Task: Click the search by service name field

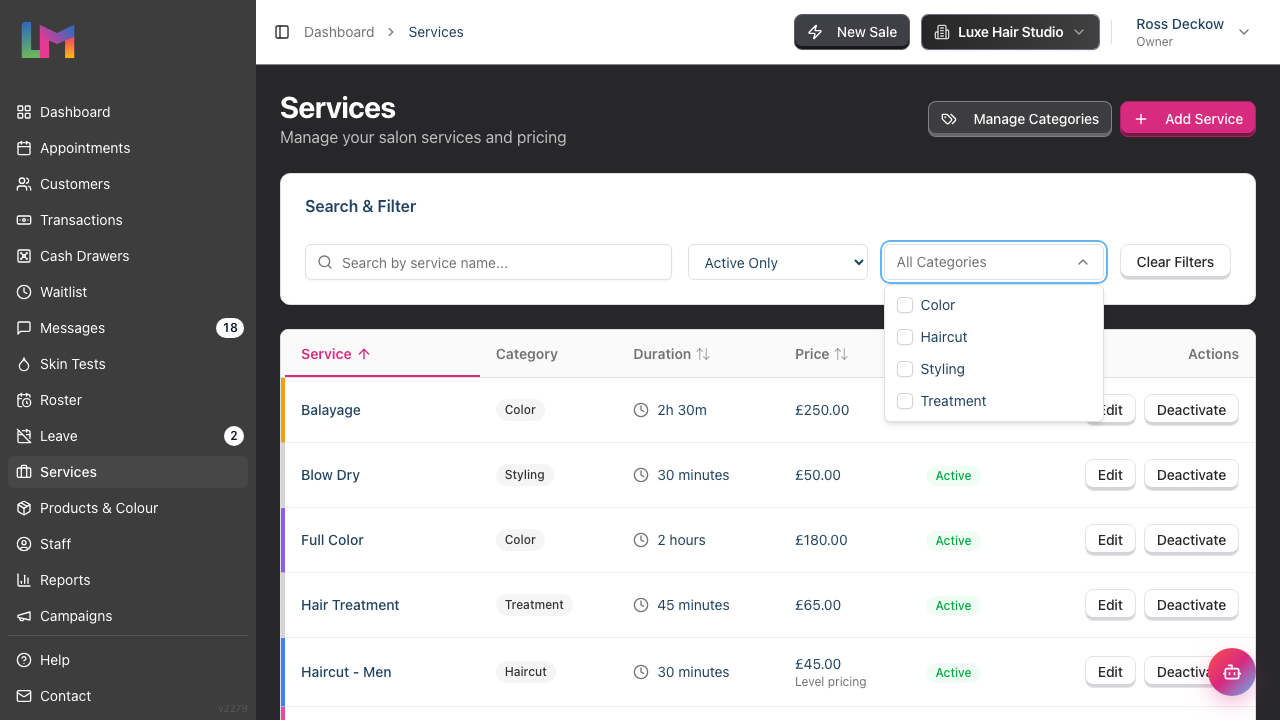Action: 488,262
